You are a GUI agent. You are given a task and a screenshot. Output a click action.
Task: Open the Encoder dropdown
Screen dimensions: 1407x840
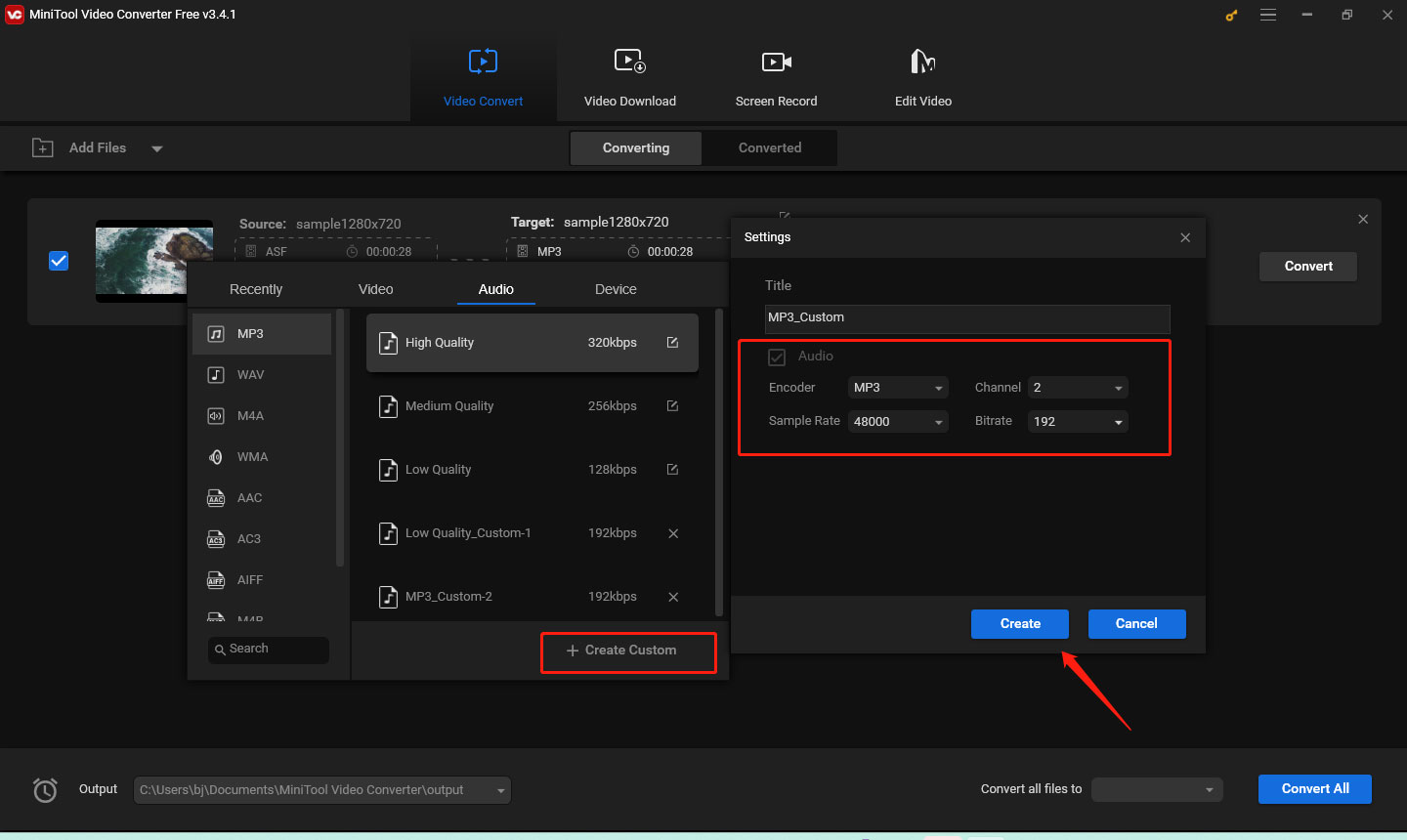[x=897, y=388]
